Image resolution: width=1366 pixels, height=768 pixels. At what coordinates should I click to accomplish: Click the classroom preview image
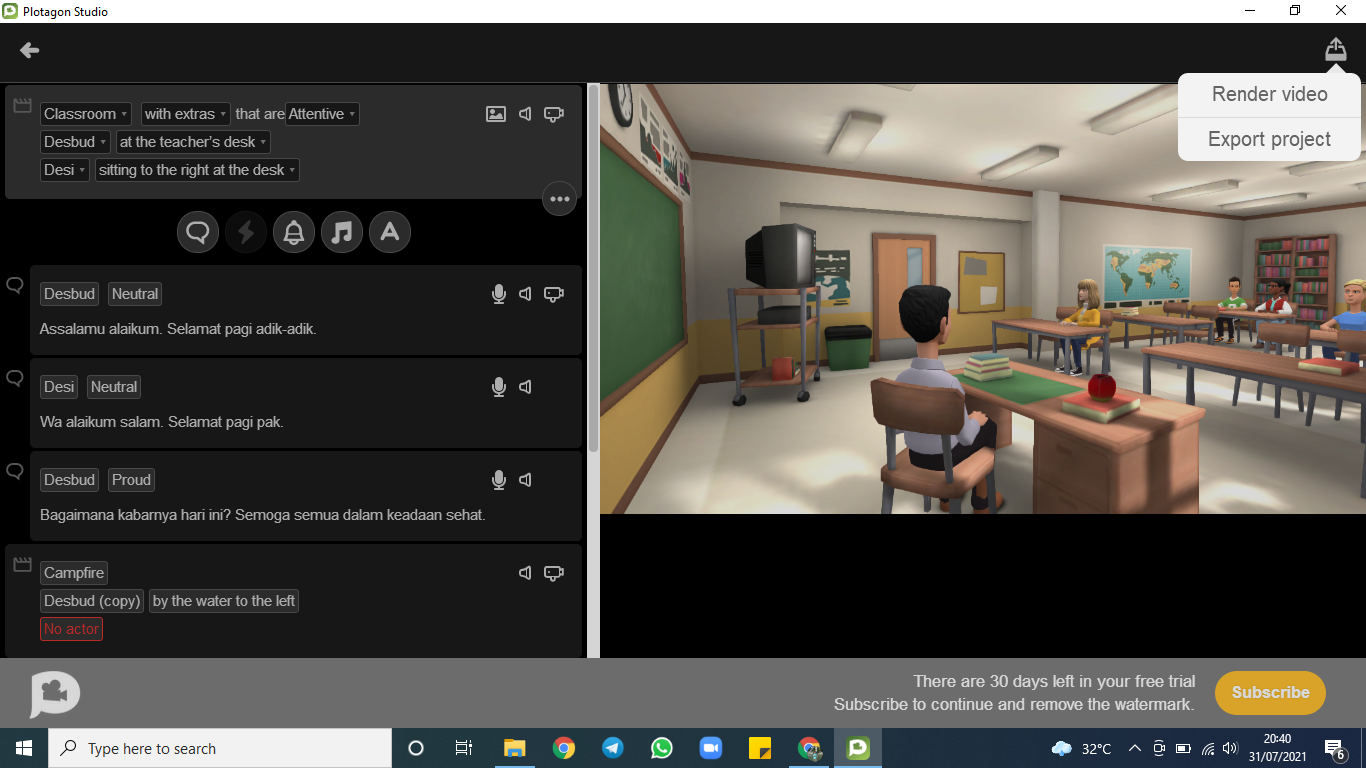[x=983, y=298]
